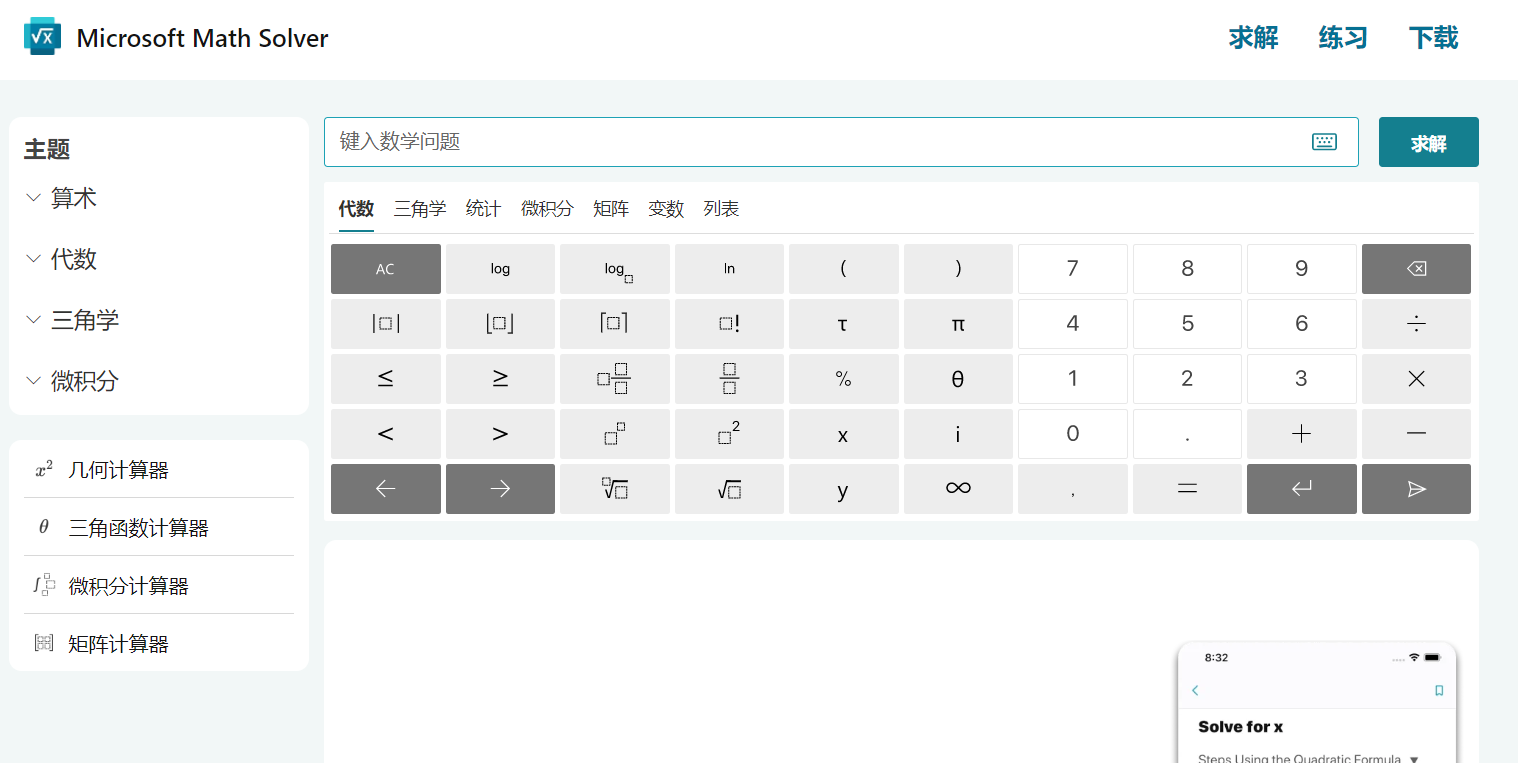The width and height of the screenshot is (1518, 763).
Task: Insert the ln function key
Action: [x=729, y=269]
